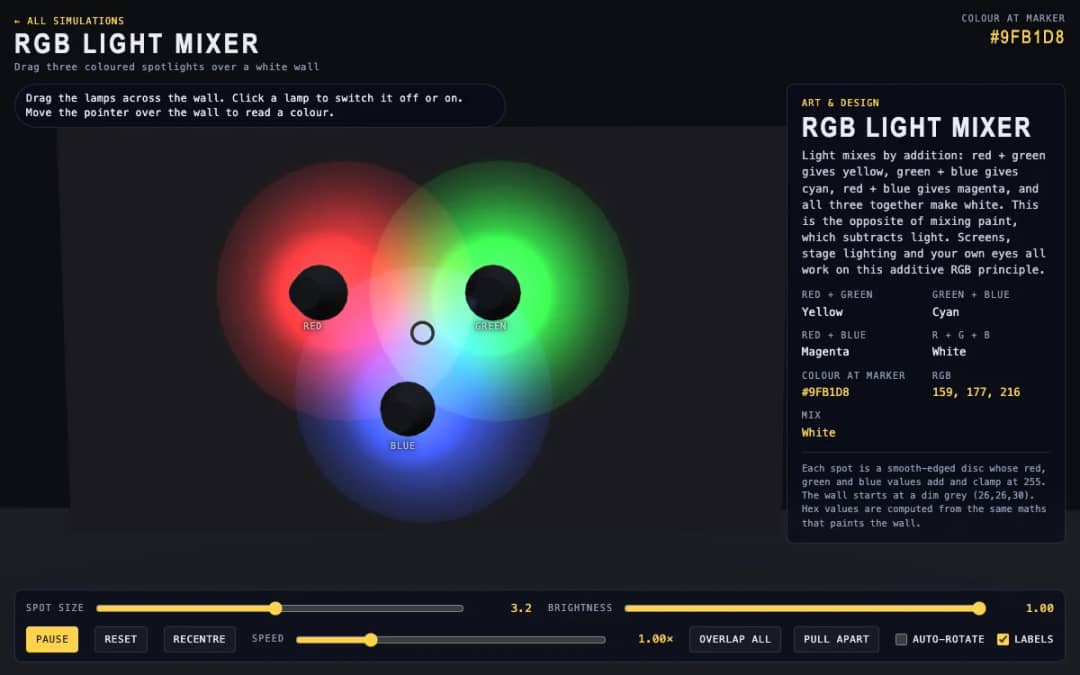Toggle the green lamp off

(x=492, y=292)
